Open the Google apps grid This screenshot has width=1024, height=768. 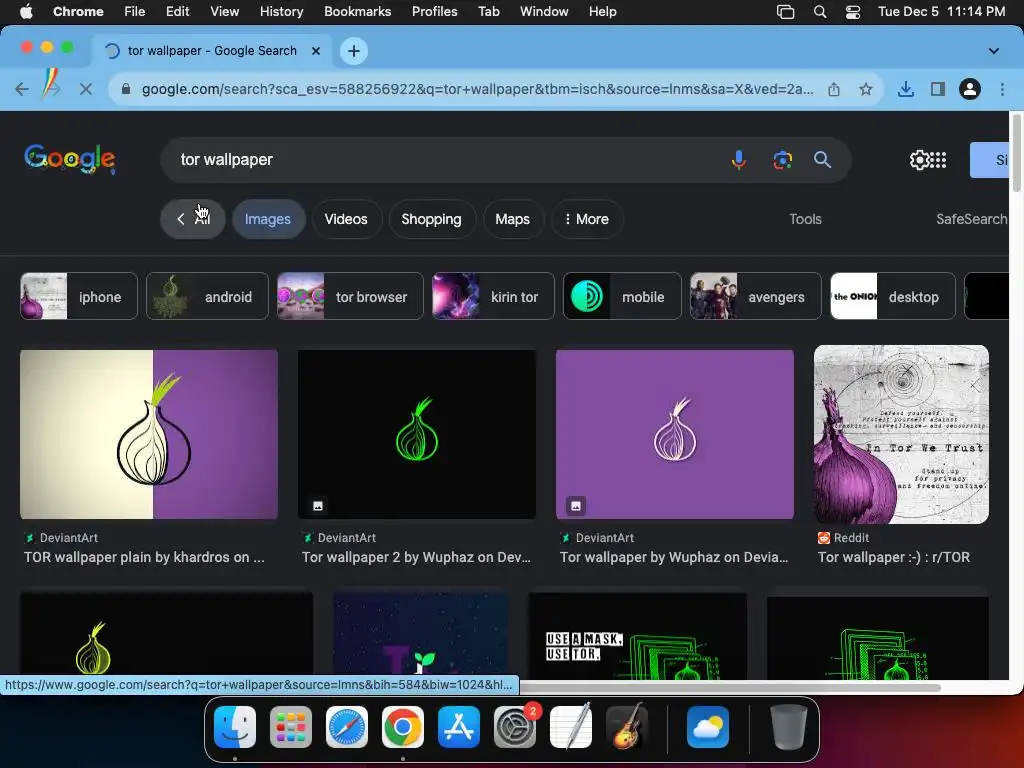click(x=938, y=160)
